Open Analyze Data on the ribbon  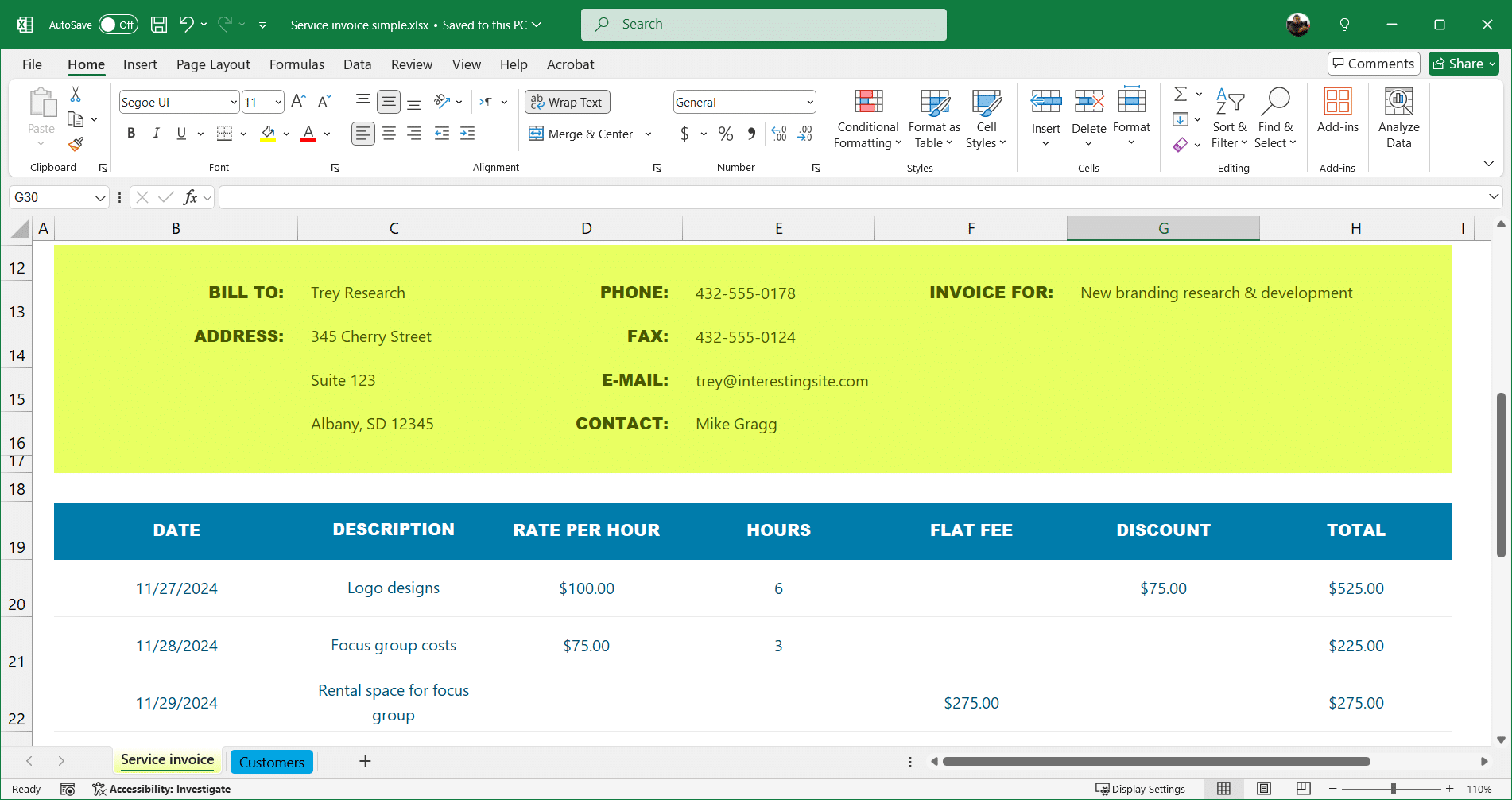click(1398, 118)
